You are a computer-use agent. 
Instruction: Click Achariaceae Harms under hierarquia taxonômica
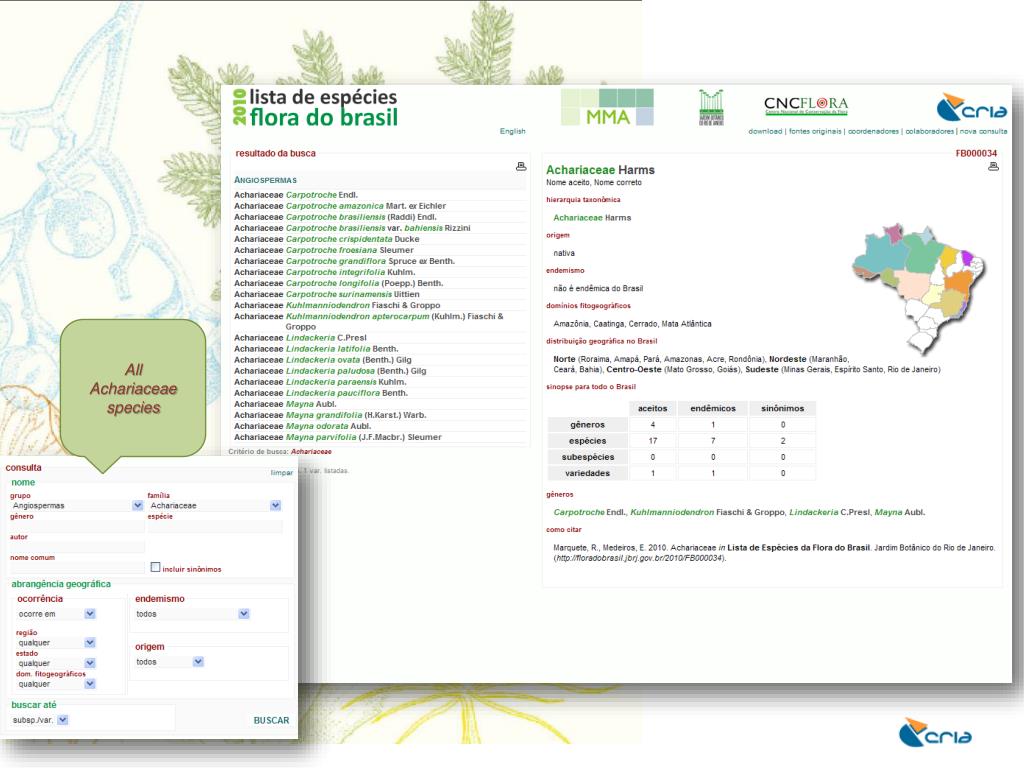[x=592, y=217]
